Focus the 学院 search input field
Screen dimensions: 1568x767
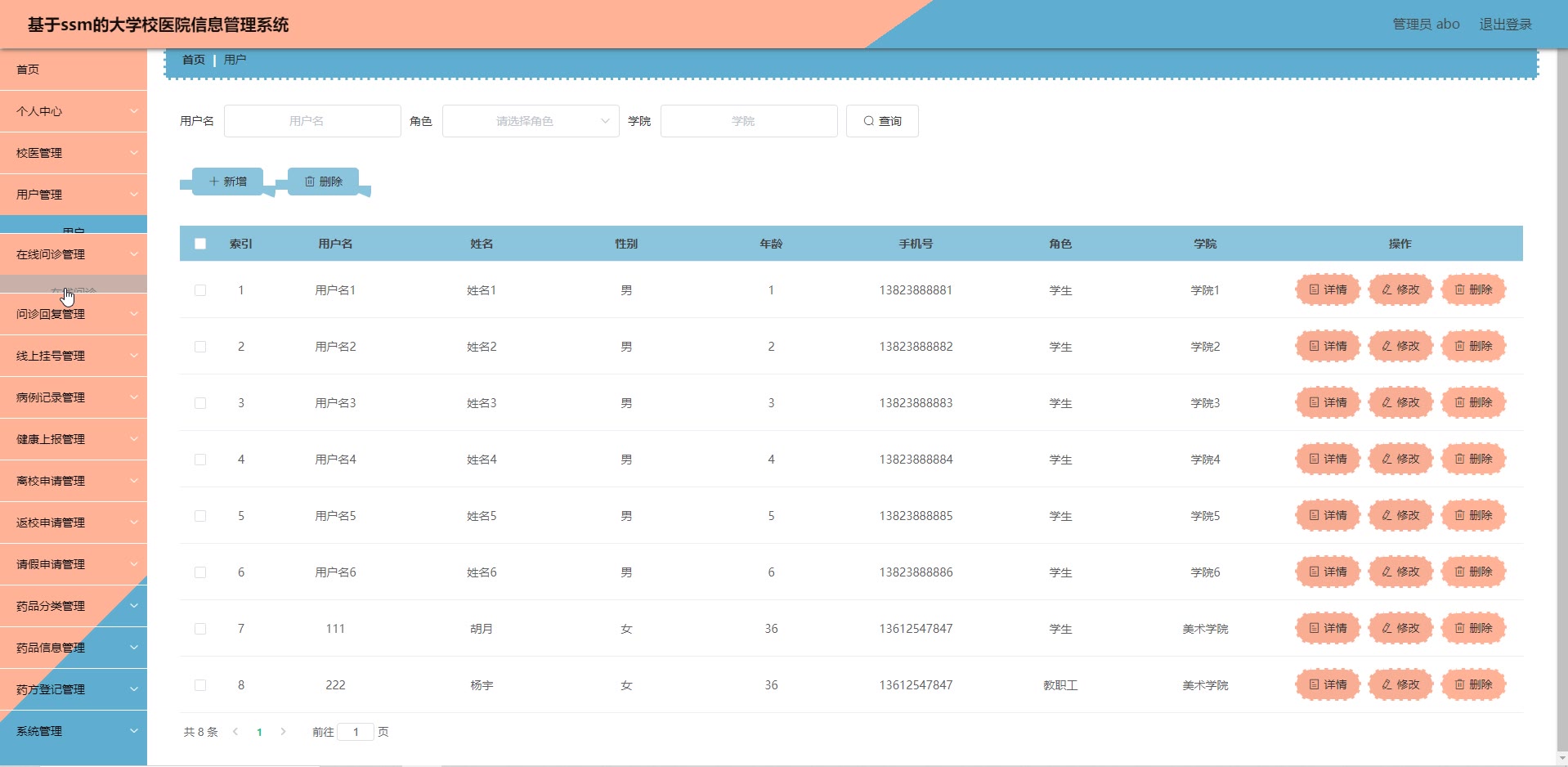click(749, 121)
